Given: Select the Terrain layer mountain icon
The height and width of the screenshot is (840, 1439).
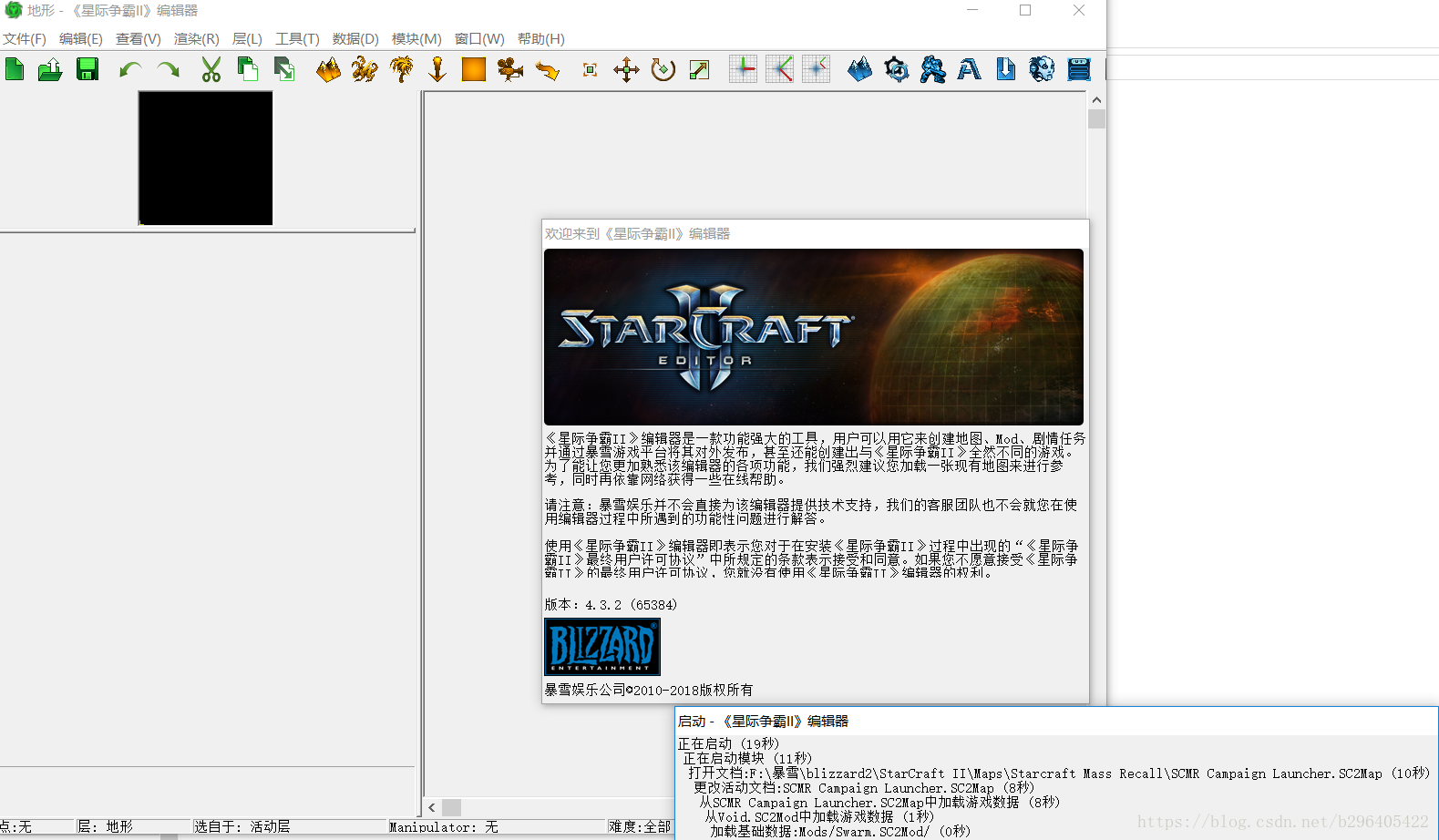Looking at the screenshot, I should [x=328, y=69].
